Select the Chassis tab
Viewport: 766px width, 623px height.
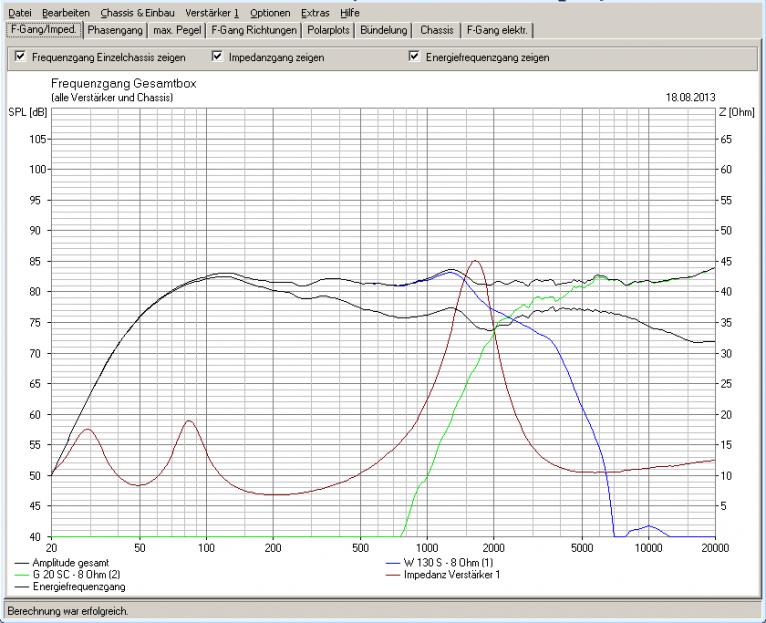pos(437,30)
